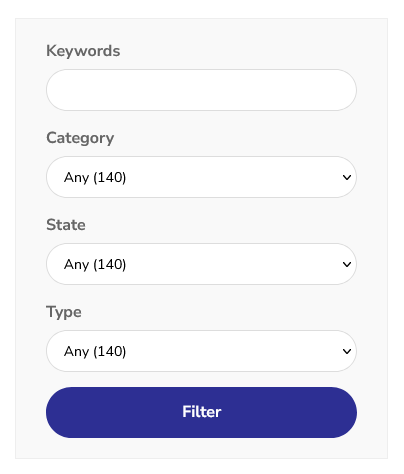Open the Category select box
The width and height of the screenshot is (404, 474).
[x=201, y=177]
